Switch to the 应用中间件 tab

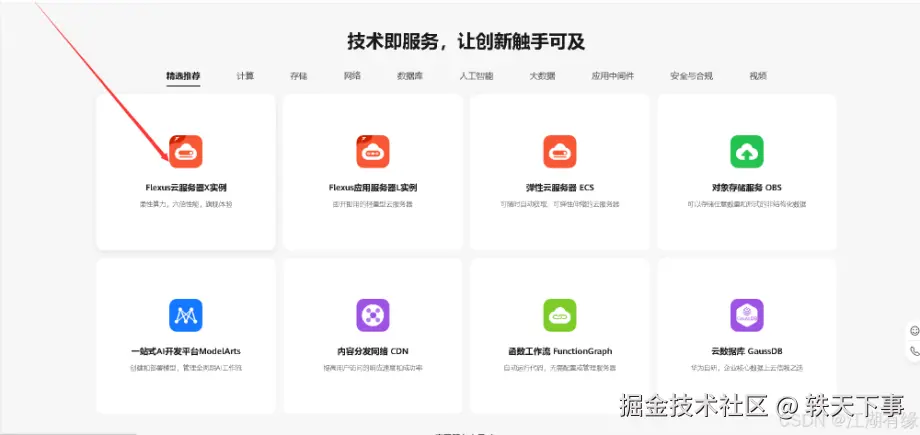pos(613,76)
